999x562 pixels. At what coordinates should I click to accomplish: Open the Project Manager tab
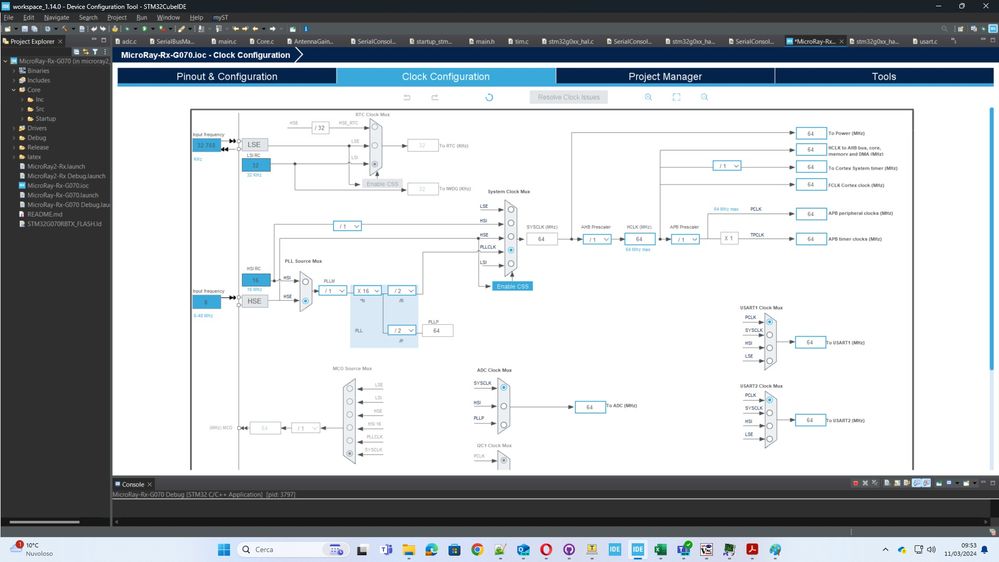coord(665,76)
